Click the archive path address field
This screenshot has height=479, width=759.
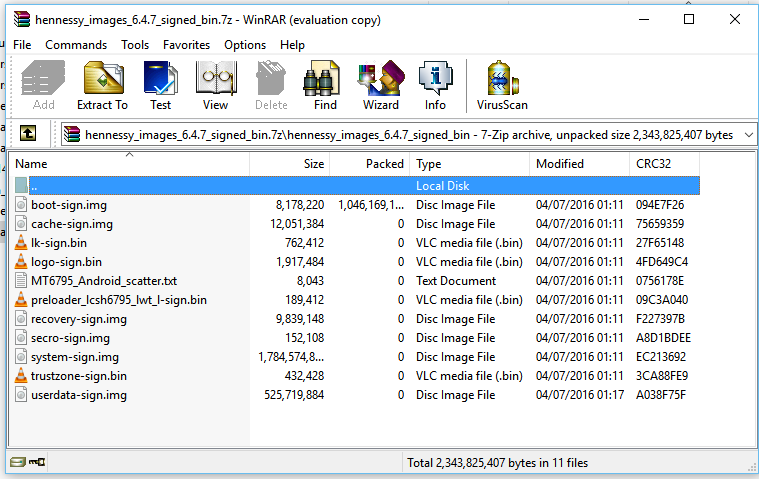pos(408,135)
